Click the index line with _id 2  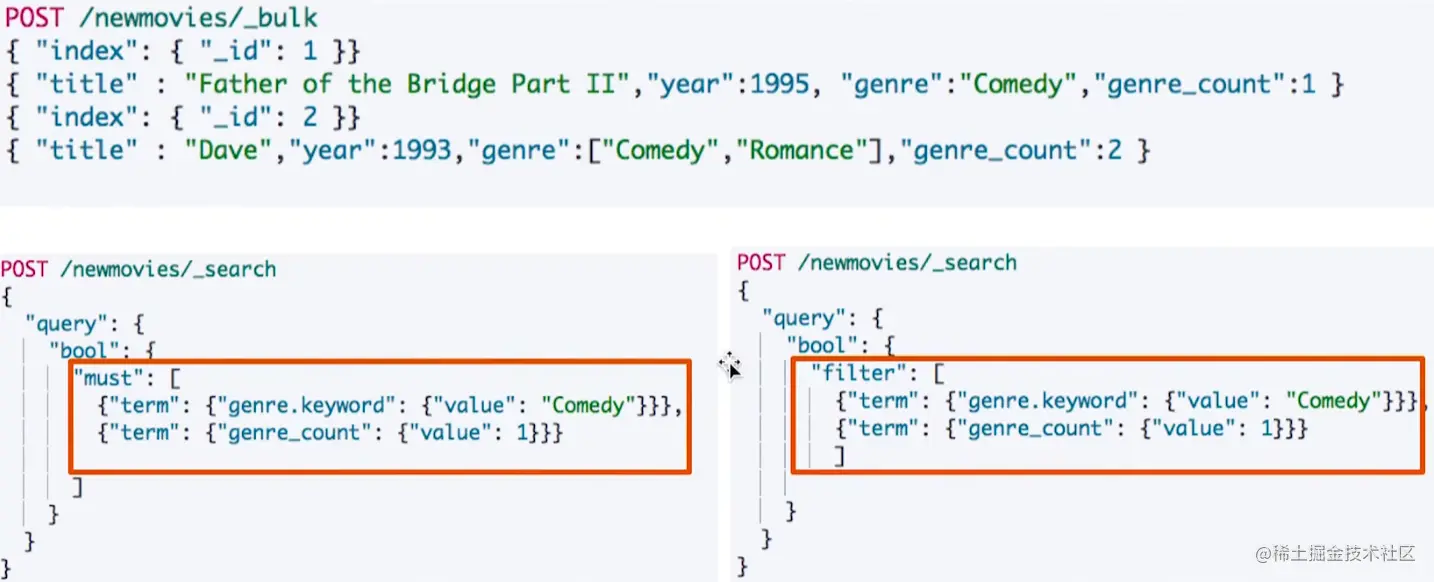click(x=181, y=117)
